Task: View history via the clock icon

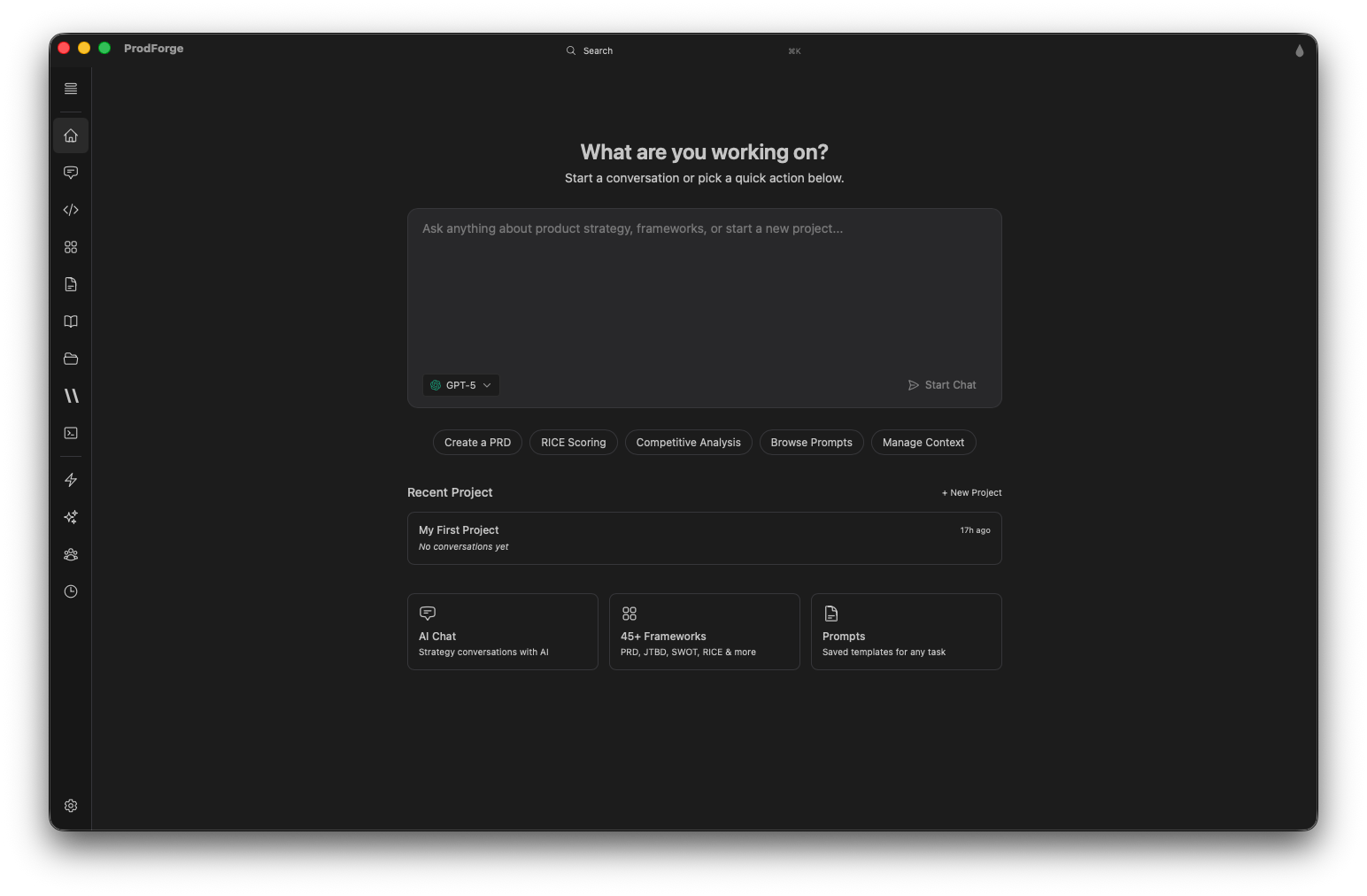Action: (x=71, y=591)
